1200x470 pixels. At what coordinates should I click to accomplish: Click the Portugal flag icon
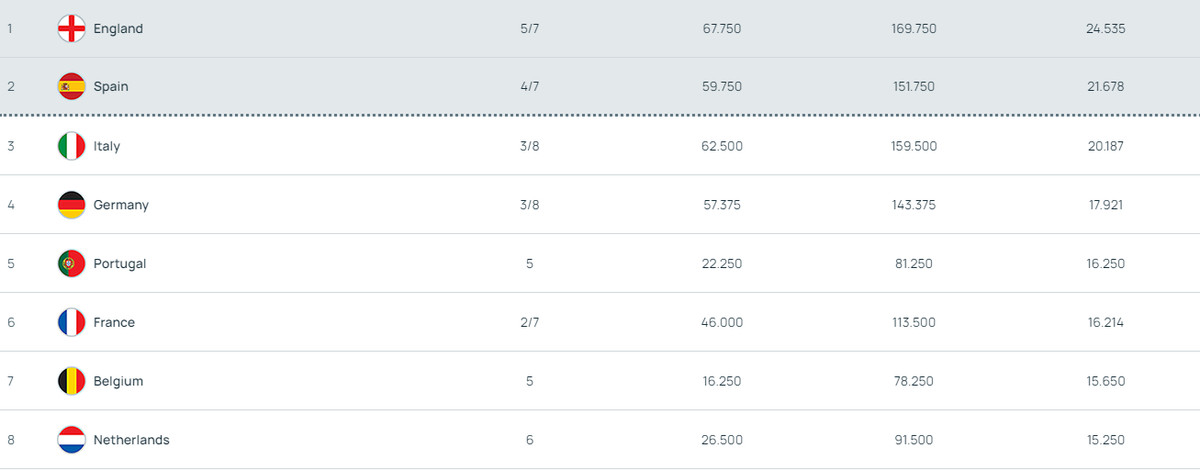click(x=71, y=264)
